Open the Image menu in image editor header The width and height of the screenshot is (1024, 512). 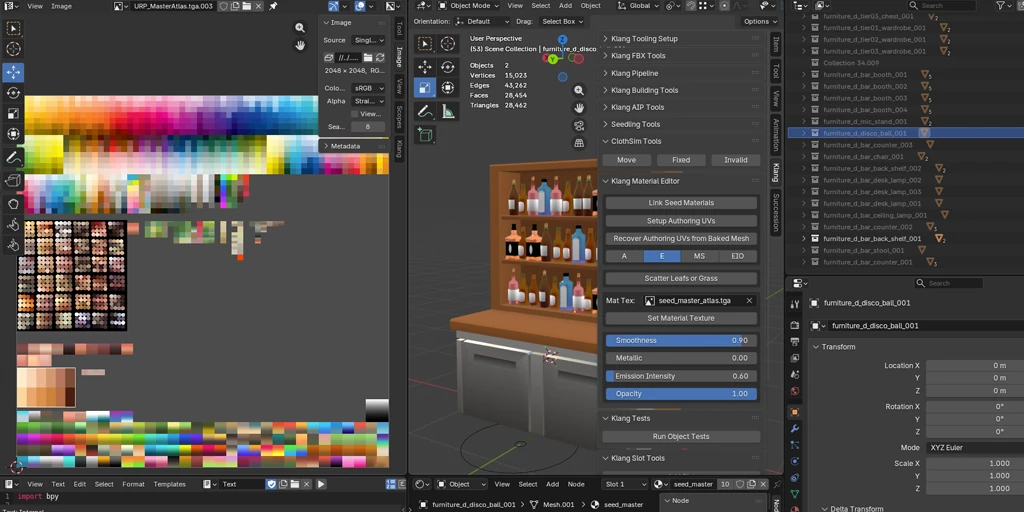click(x=61, y=6)
